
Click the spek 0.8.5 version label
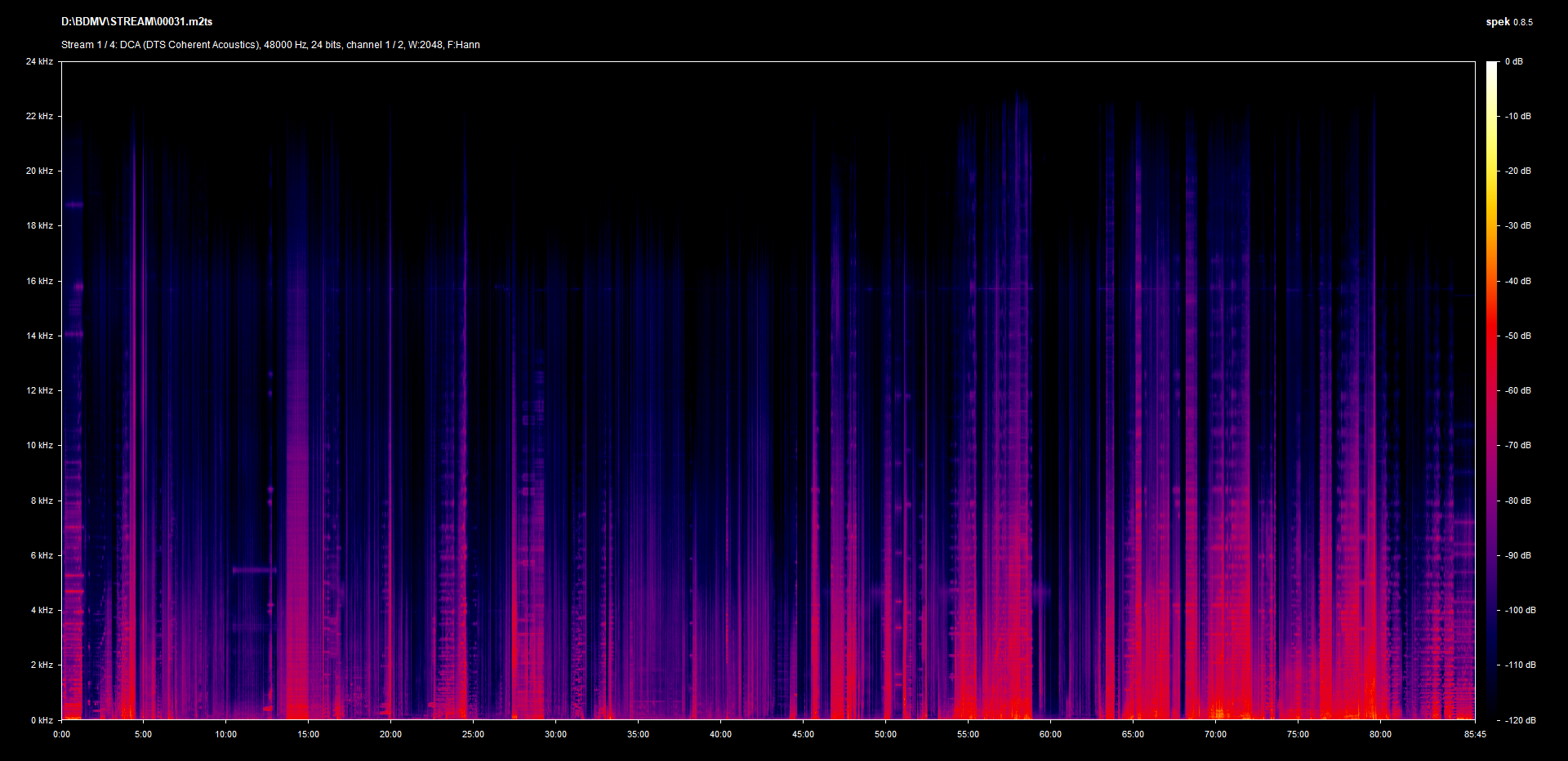tap(1508, 22)
